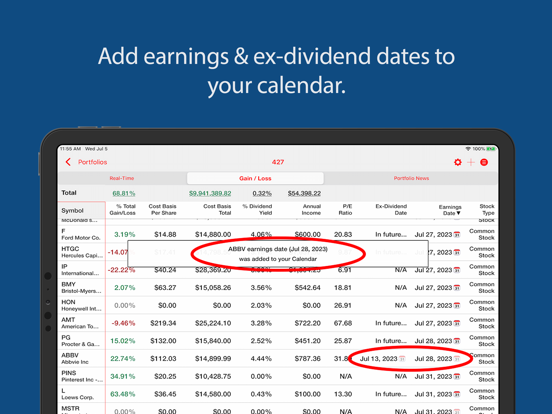Tap the battery indicator in status bar
Image resolution: width=552 pixels, height=414 pixels.
coord(491,149)
